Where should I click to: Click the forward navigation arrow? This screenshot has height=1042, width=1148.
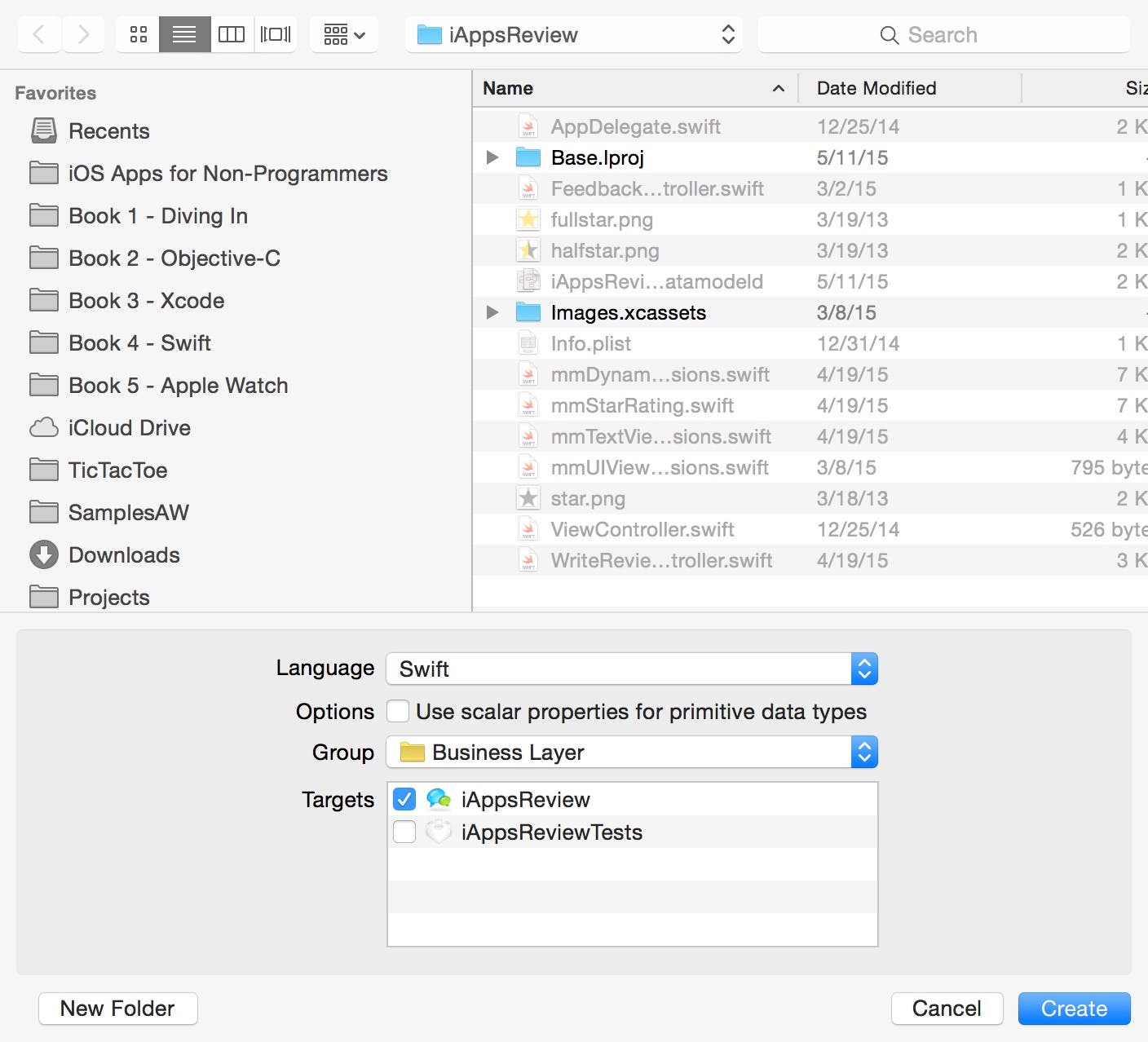(83, 34)
